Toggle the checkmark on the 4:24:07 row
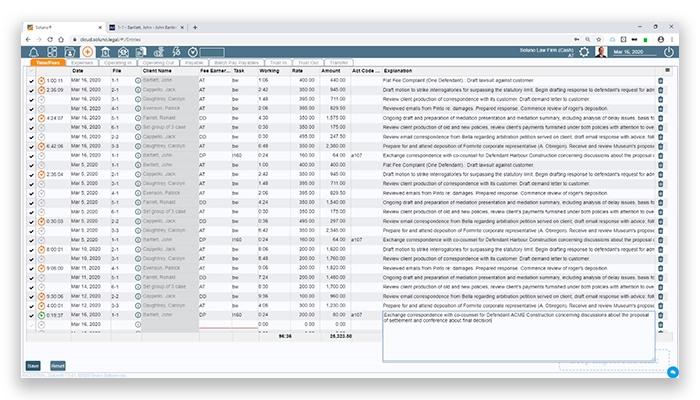The width and height of the screenshot is (700, 400). point(31,119)
